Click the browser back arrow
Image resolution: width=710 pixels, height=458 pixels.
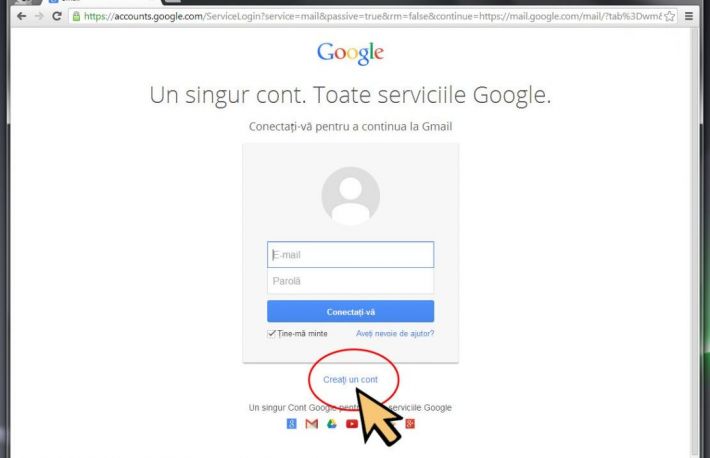(x=21, y=16)
